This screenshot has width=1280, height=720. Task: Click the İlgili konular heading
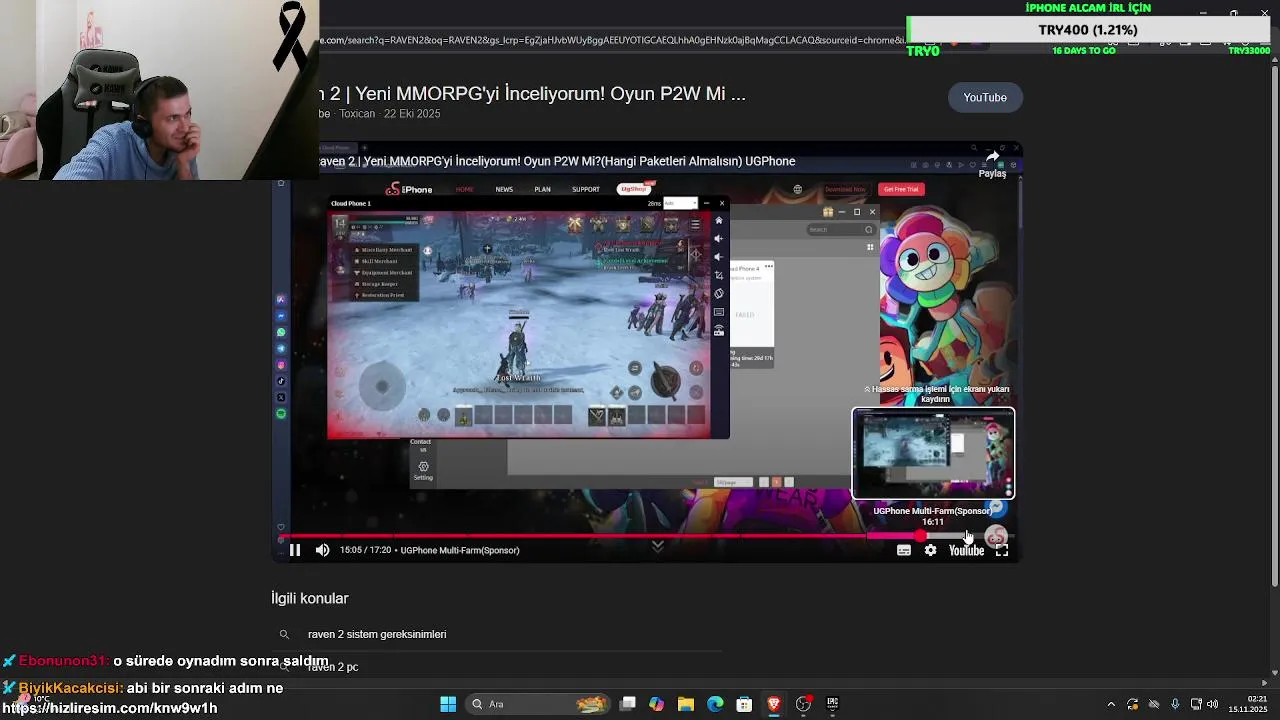point(310,598)
